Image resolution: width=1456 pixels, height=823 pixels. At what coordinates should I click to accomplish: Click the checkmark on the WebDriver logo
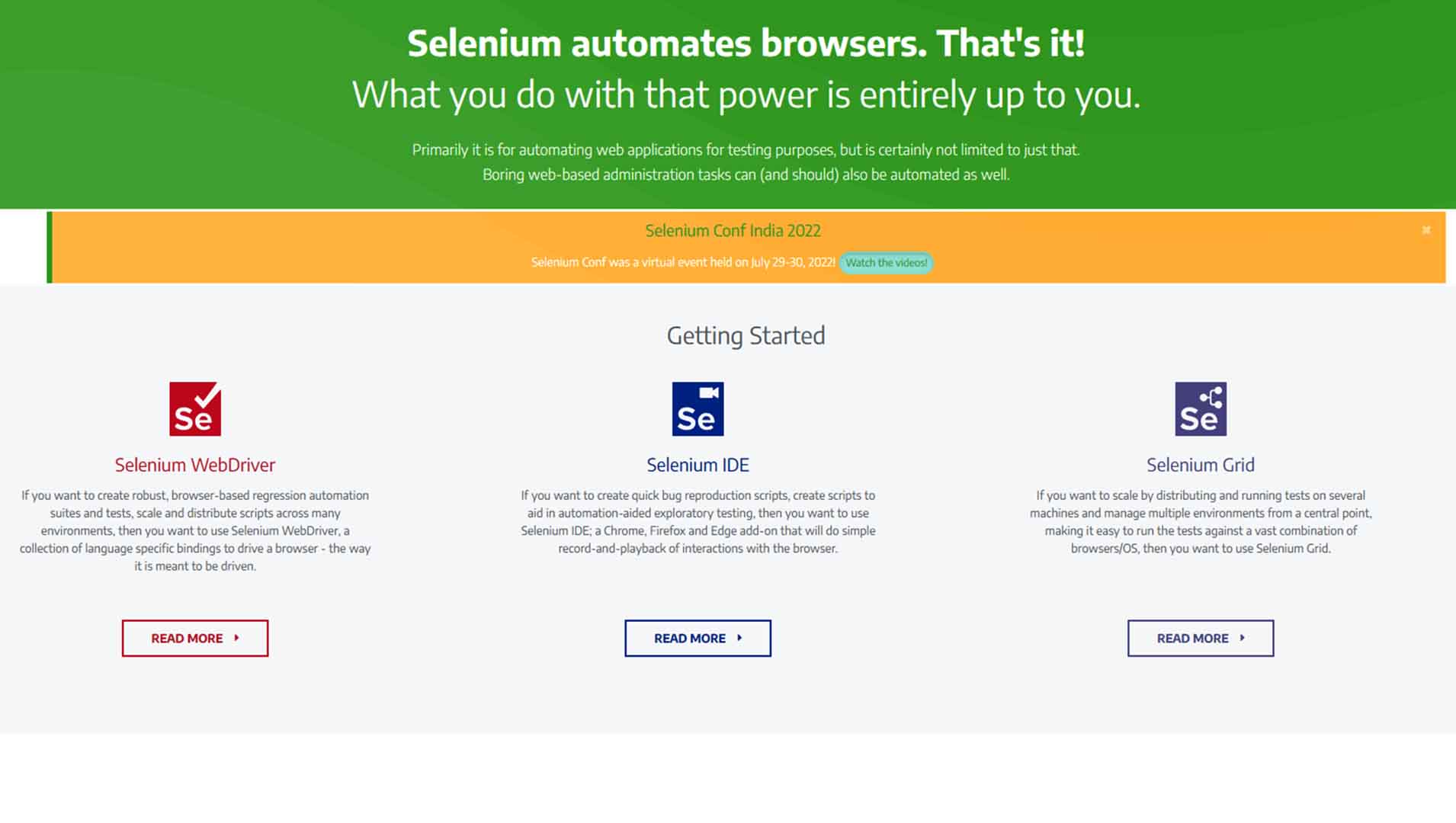coord(207,395)
